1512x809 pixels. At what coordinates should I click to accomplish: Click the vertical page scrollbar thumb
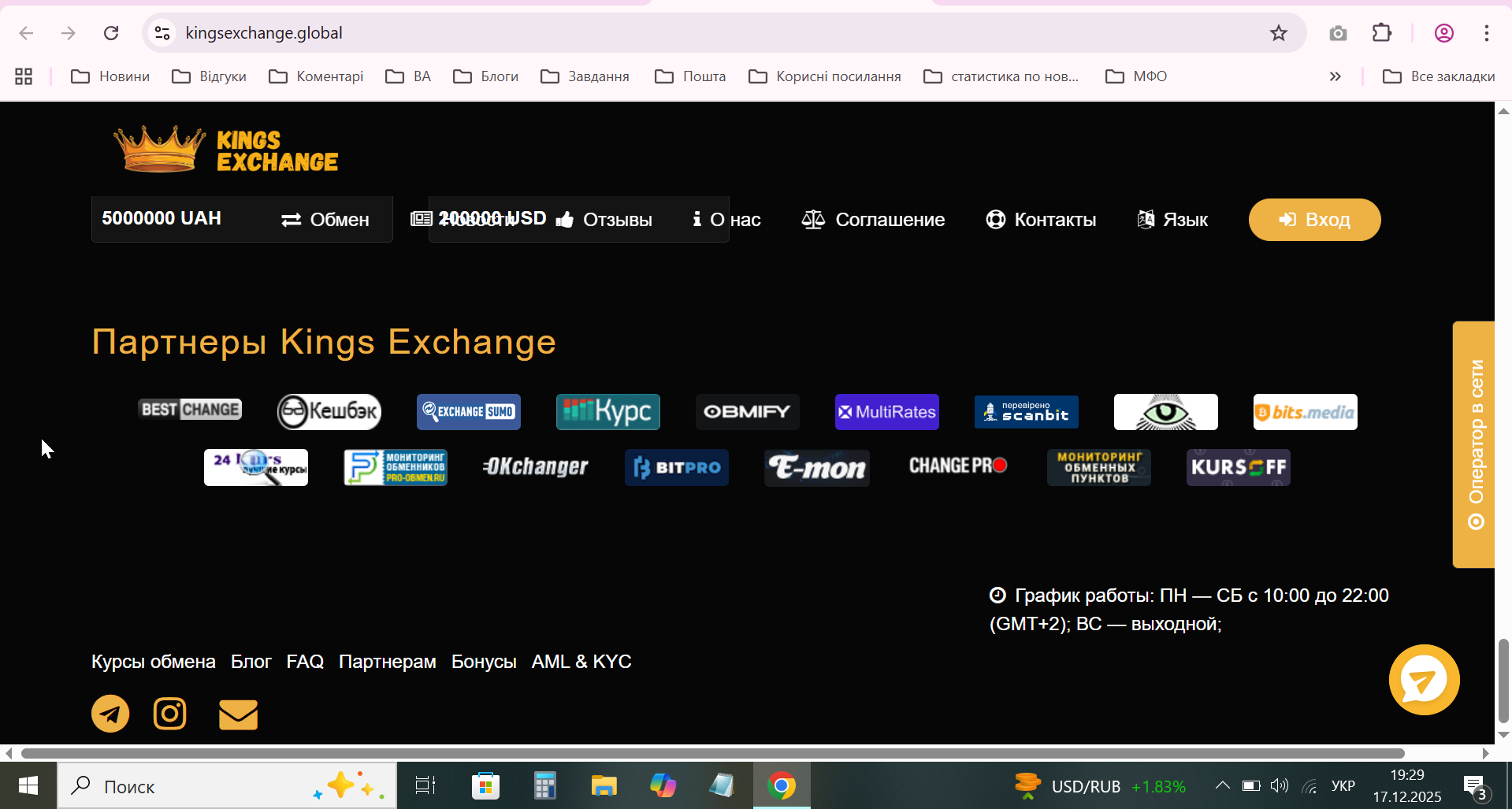coord(1503,681)
